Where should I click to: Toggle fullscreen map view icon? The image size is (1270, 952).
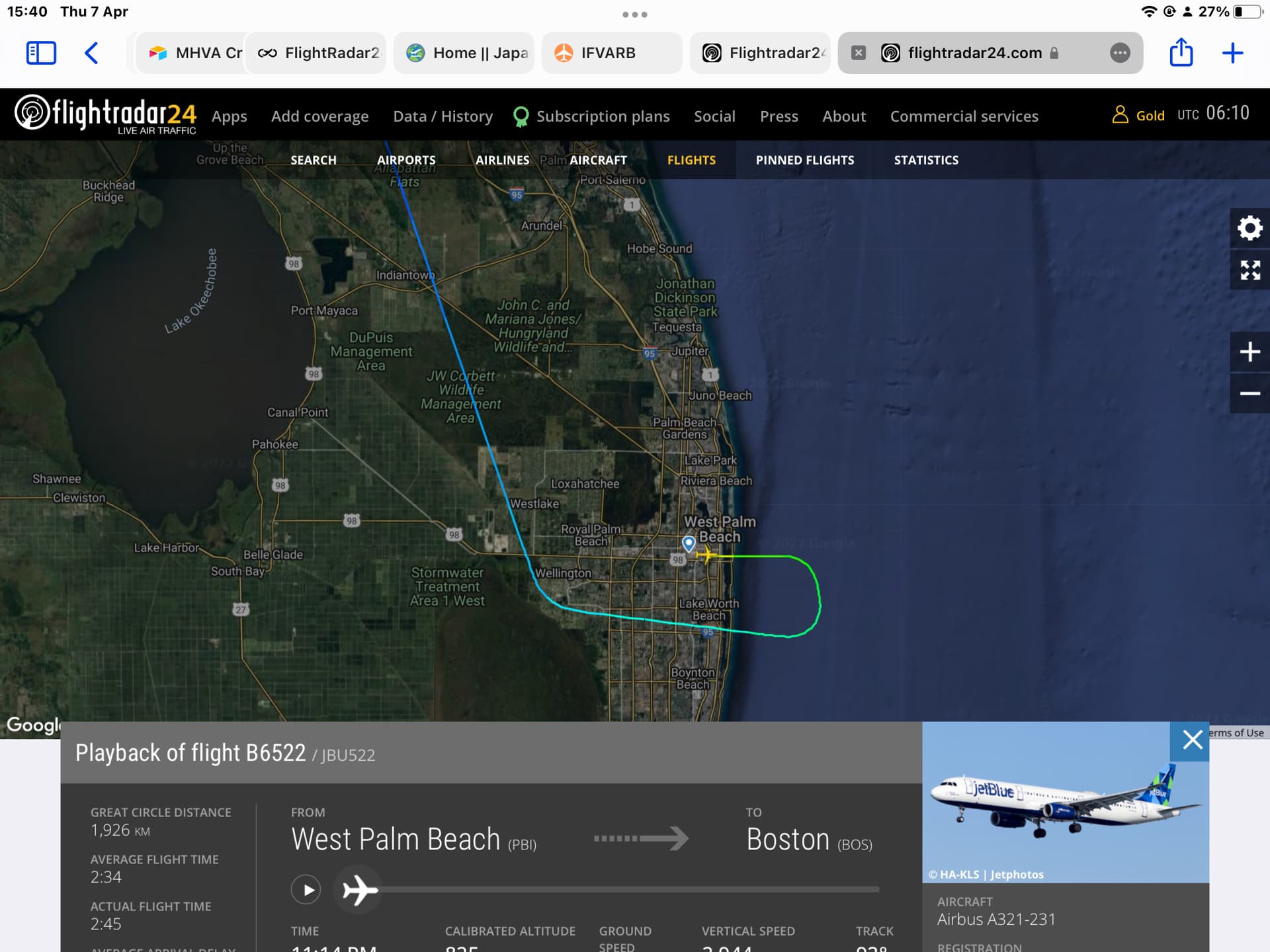(1249, 270)
